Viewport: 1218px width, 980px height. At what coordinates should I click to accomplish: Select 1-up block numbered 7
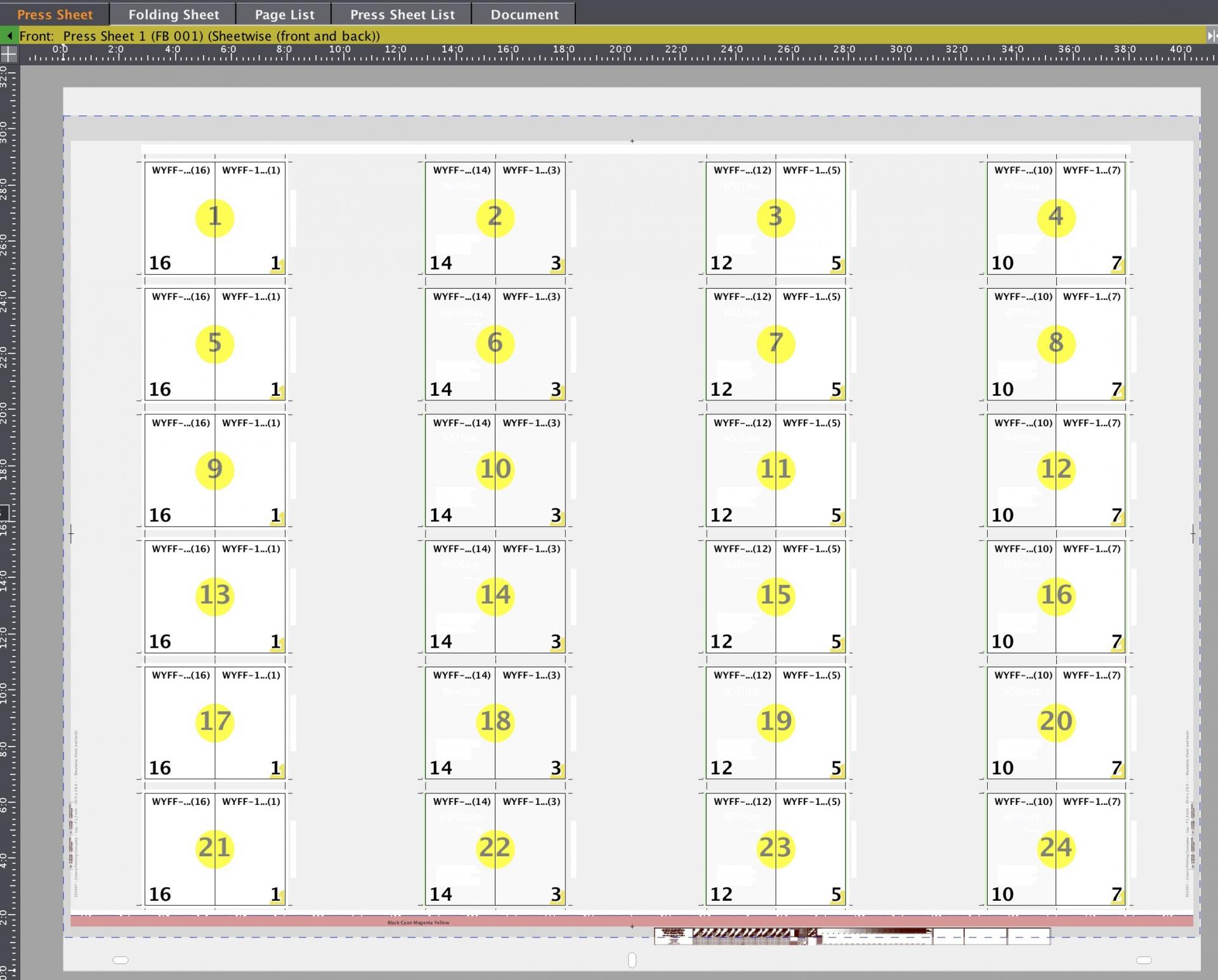(775, 344)
